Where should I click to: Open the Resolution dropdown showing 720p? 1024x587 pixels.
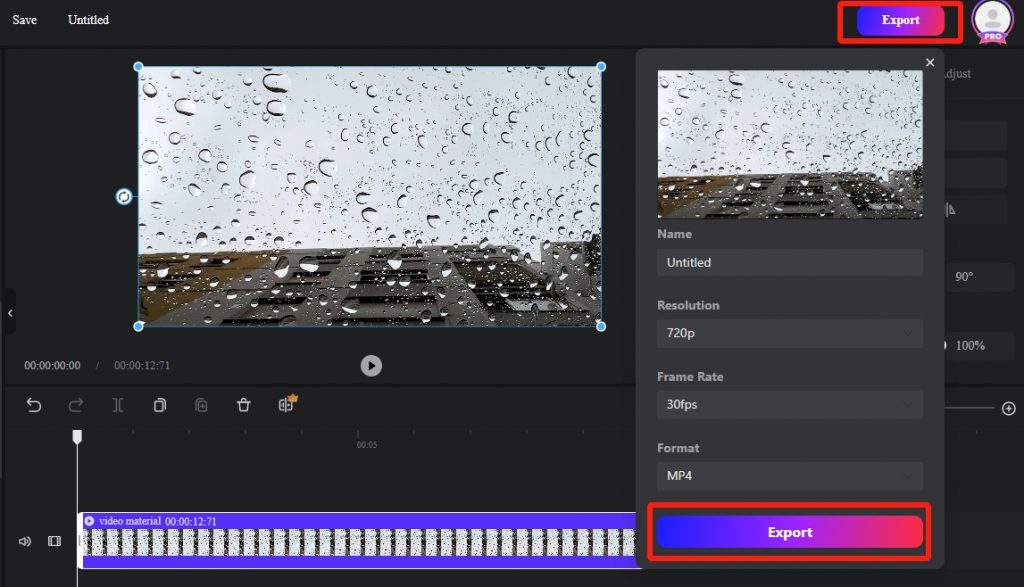tap(790, 333)
